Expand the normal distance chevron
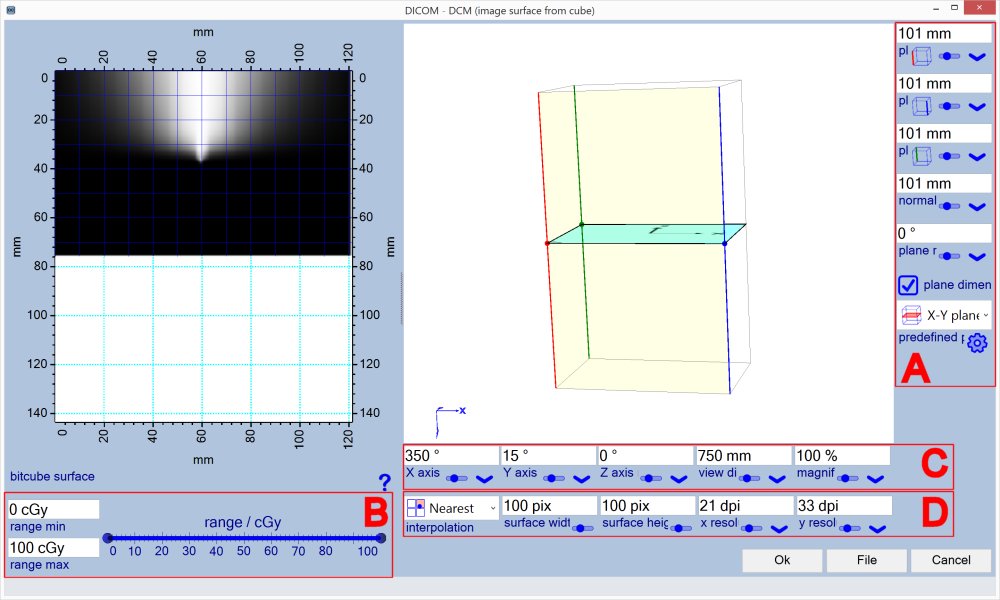The height and width of the screenshot is (600, 1000). [977, 206]
